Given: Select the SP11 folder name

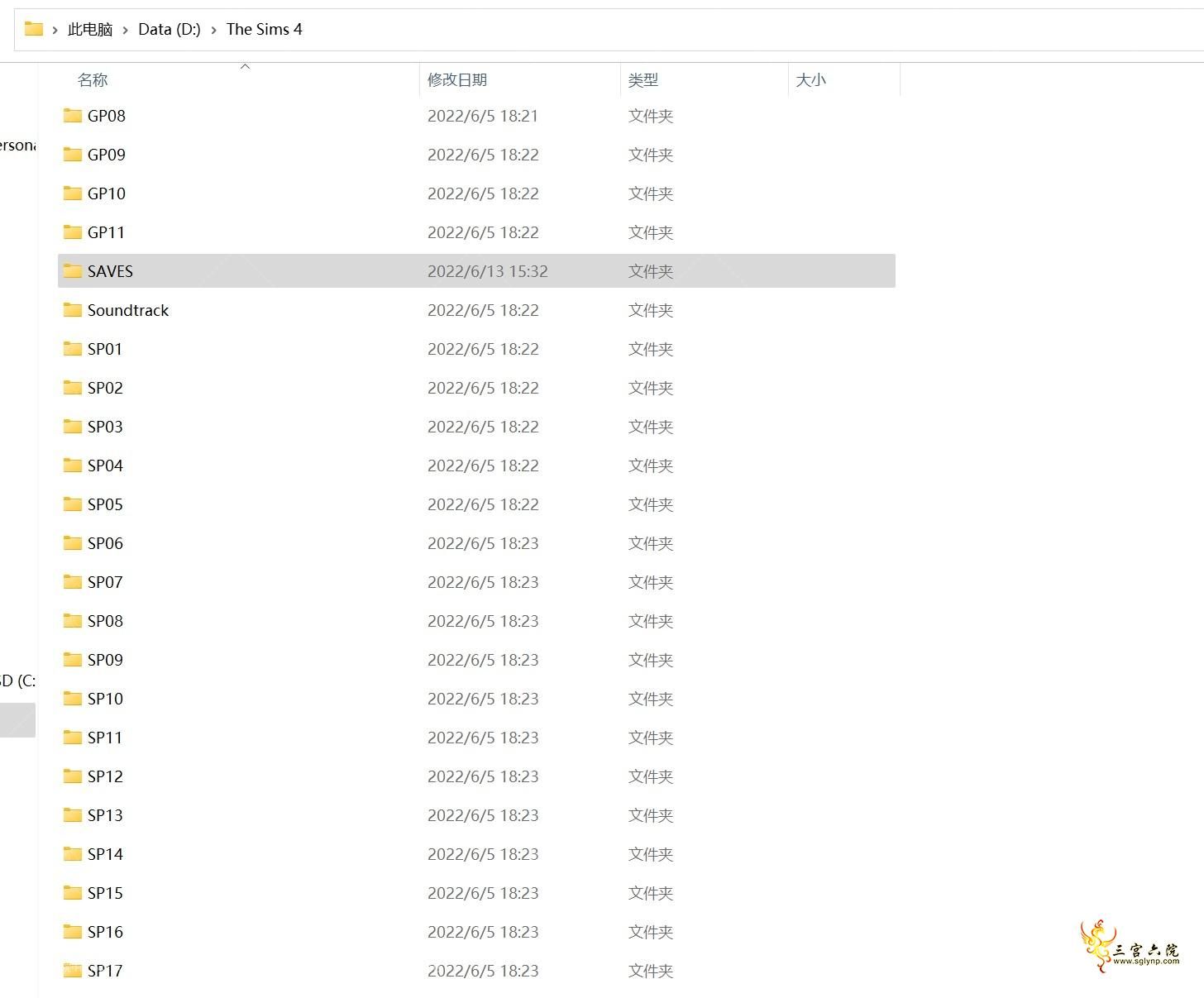Looking at the screenshot, I should pos(105,738).
